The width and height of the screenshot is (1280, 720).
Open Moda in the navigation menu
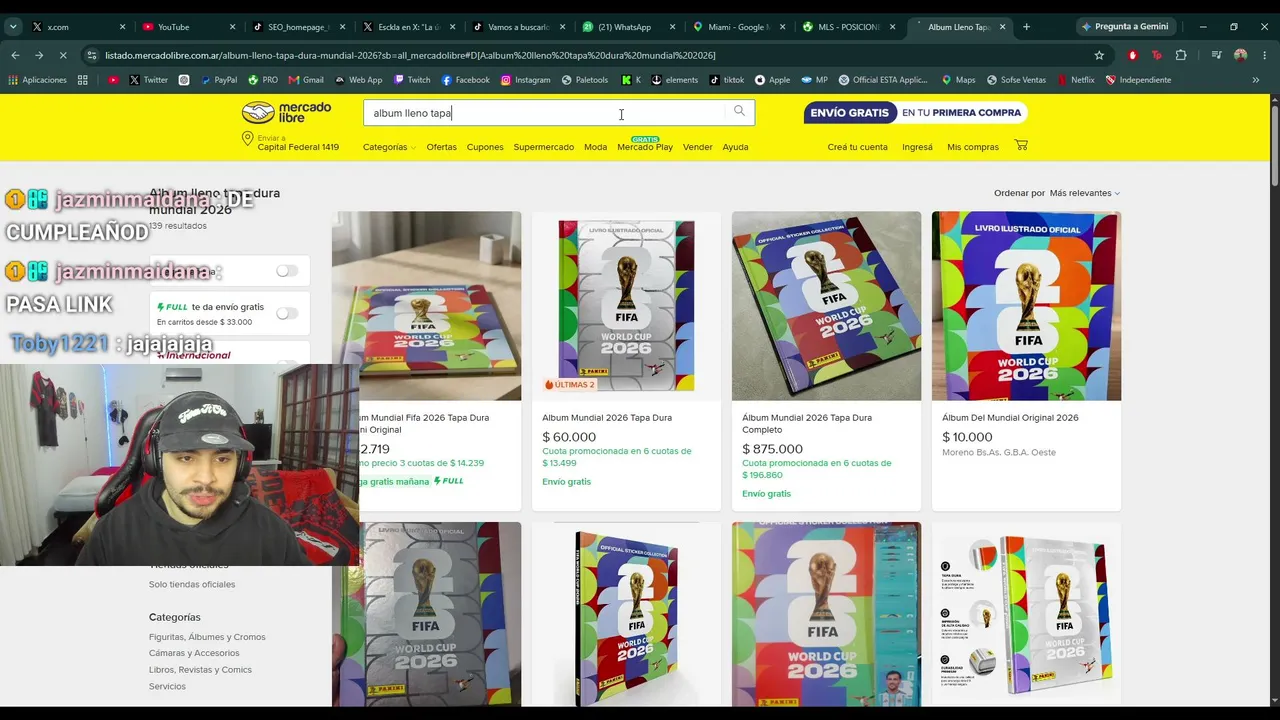595,147
